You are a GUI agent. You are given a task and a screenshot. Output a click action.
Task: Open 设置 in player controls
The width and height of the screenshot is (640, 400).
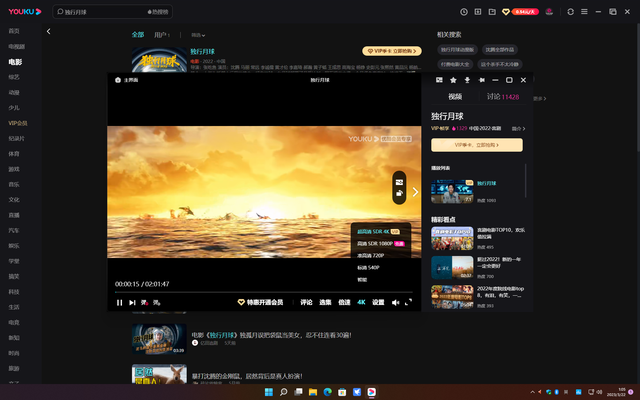378,302
